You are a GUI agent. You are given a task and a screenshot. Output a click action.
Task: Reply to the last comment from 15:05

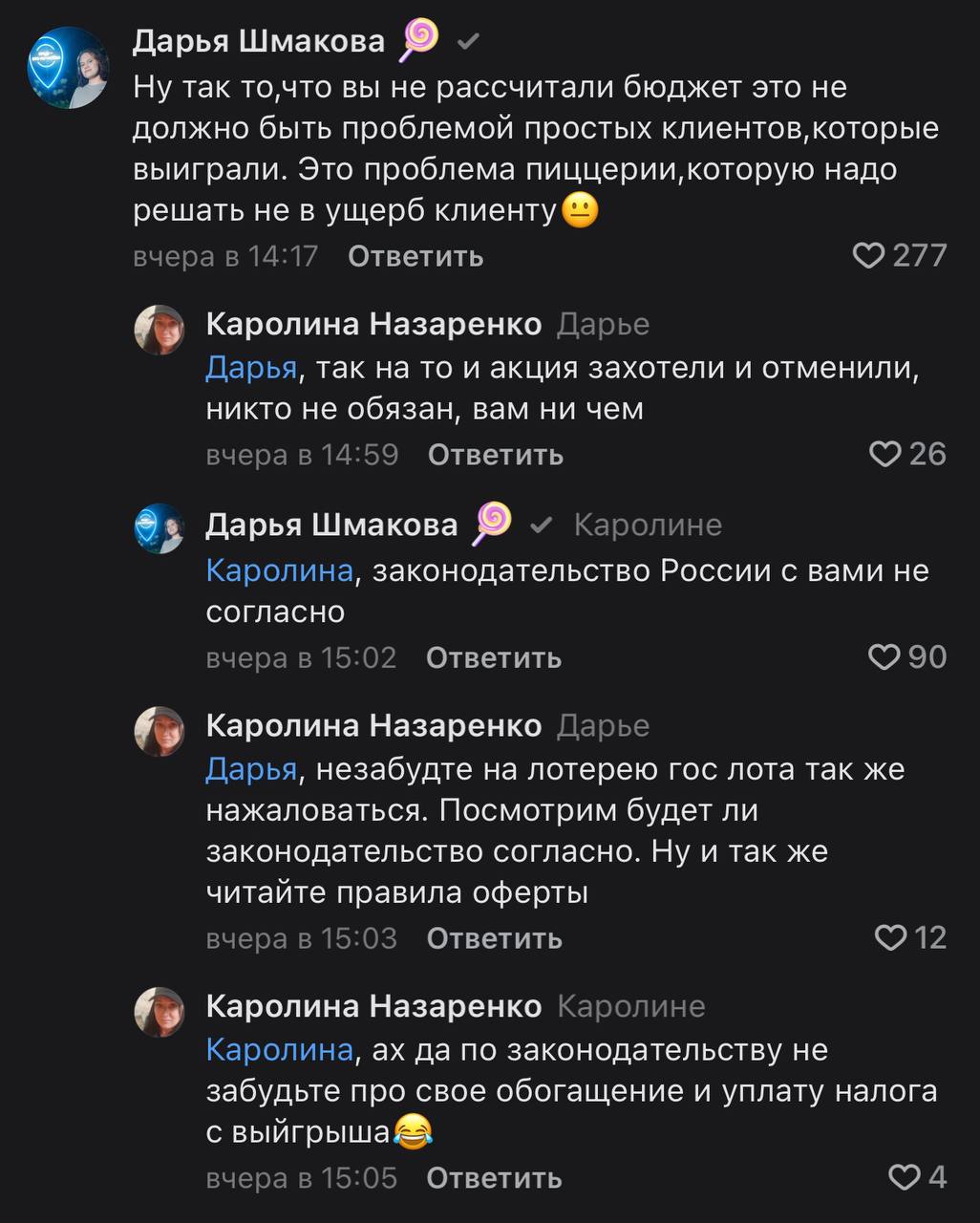pos(494,1178)
